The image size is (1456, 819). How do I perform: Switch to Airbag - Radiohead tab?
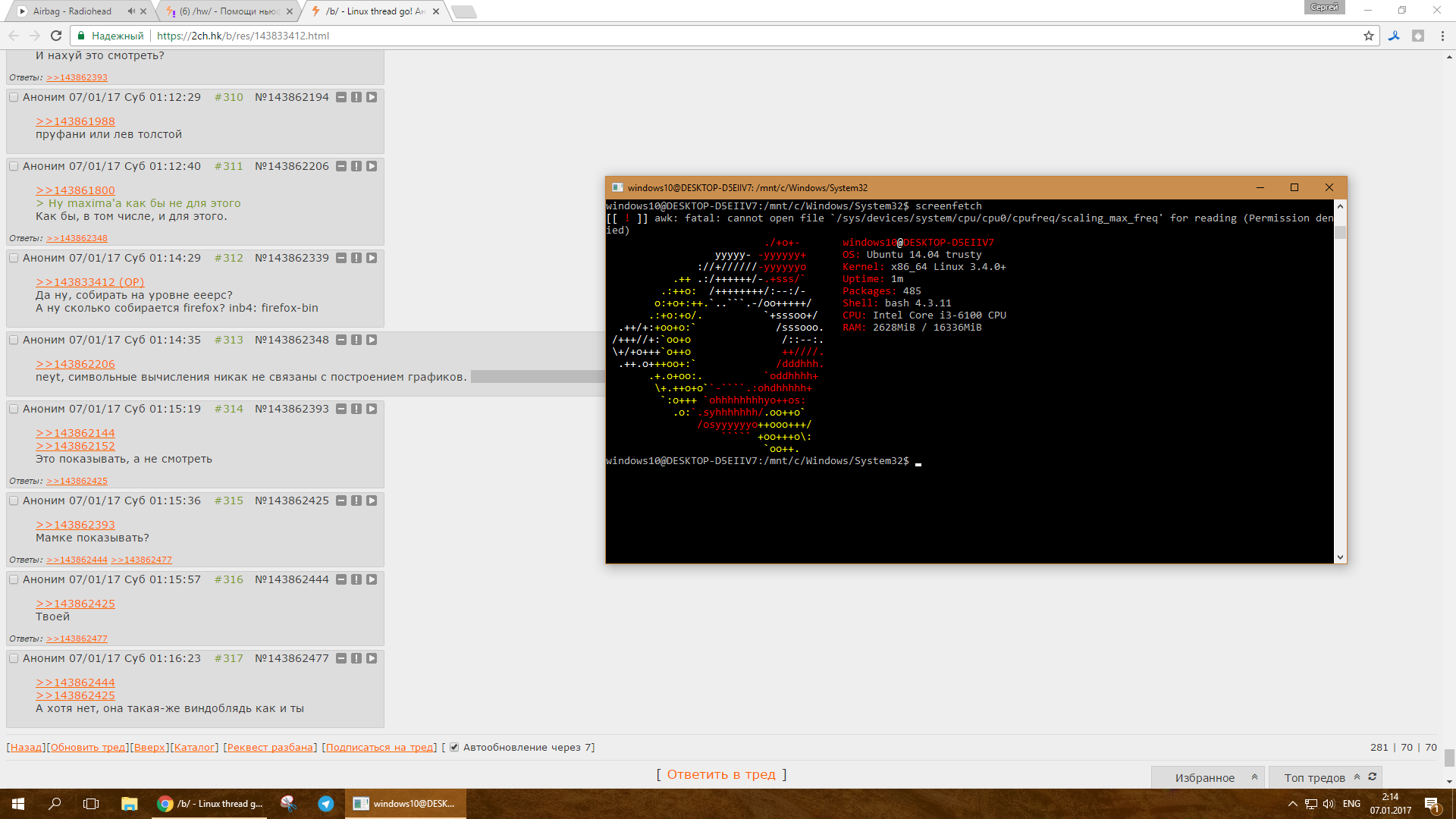(72, 11)
